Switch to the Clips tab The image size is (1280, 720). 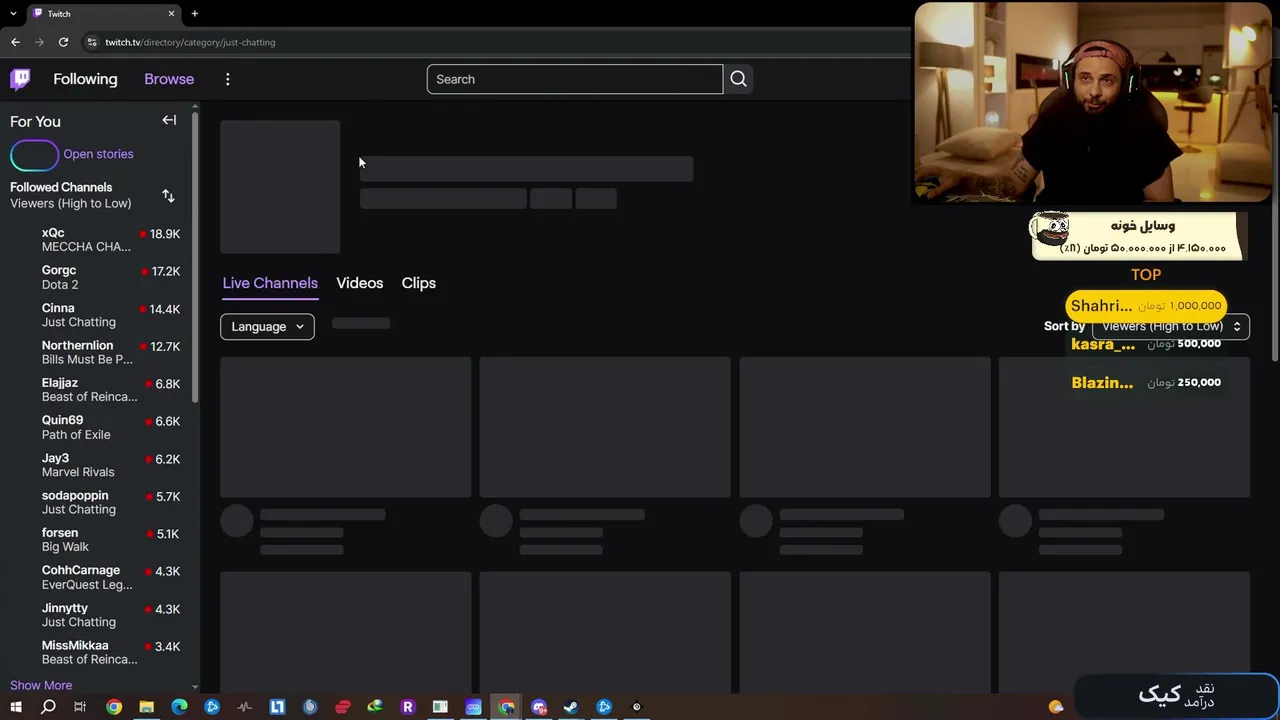[419, 283]
